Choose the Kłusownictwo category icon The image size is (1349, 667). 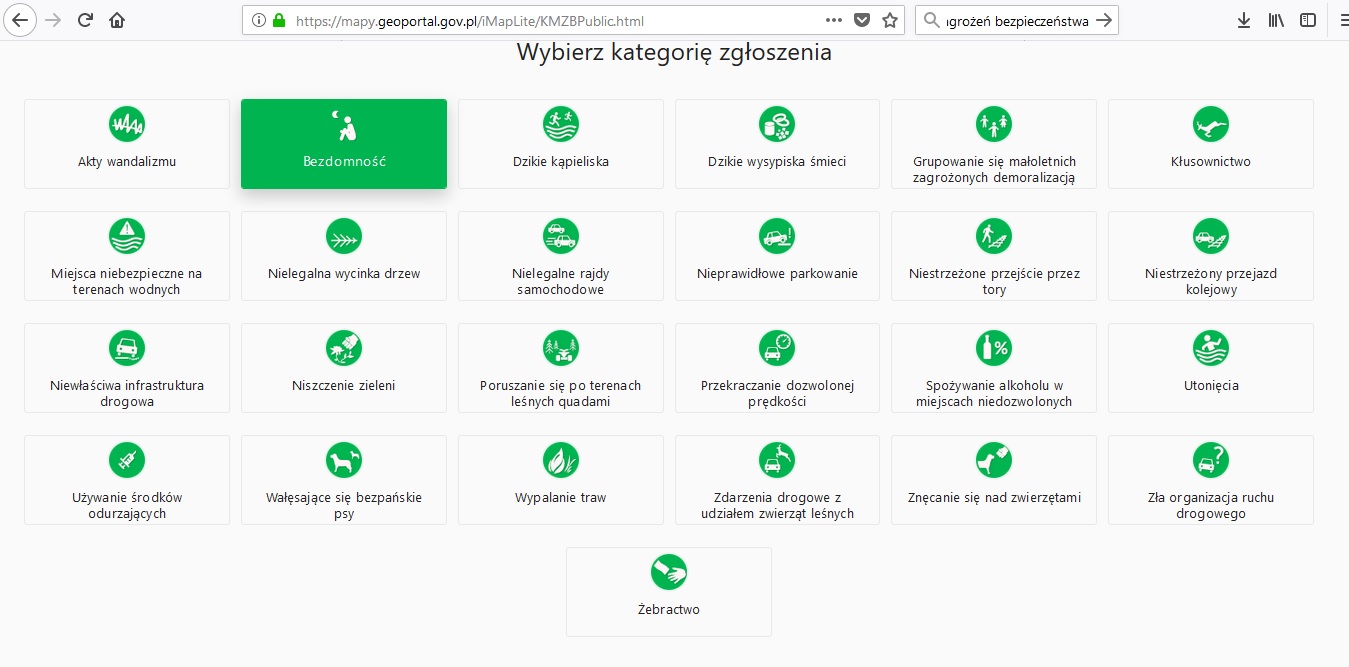1211,124
